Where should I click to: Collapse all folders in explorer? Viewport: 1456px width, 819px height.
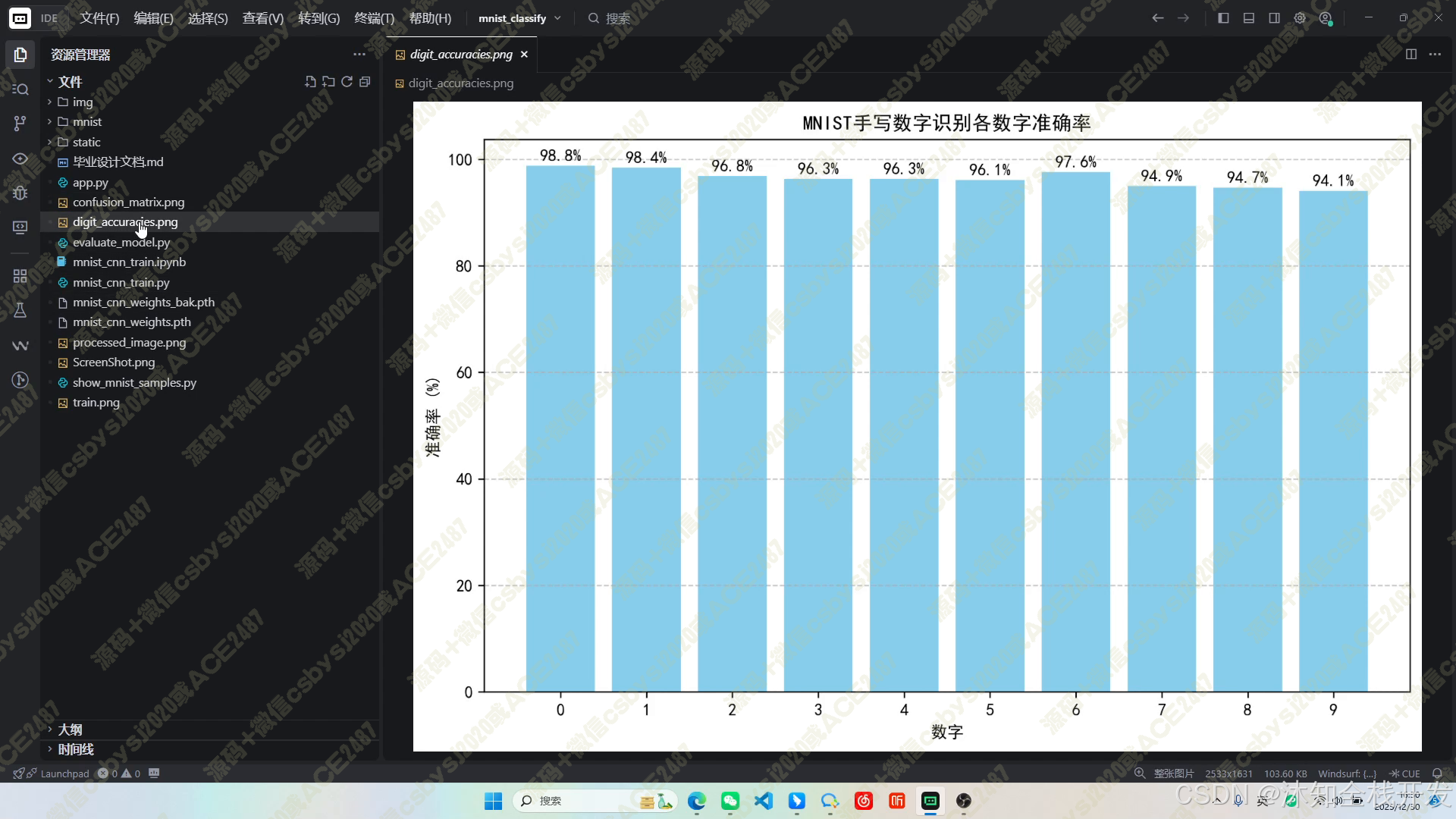(365, 82)
